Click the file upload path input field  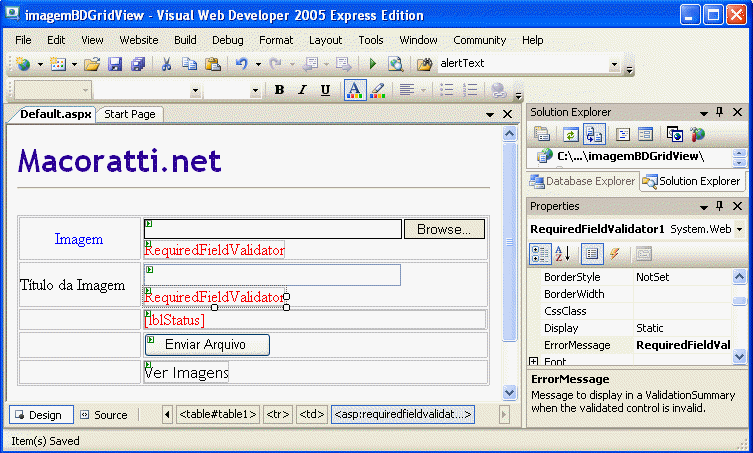(273, 229)
